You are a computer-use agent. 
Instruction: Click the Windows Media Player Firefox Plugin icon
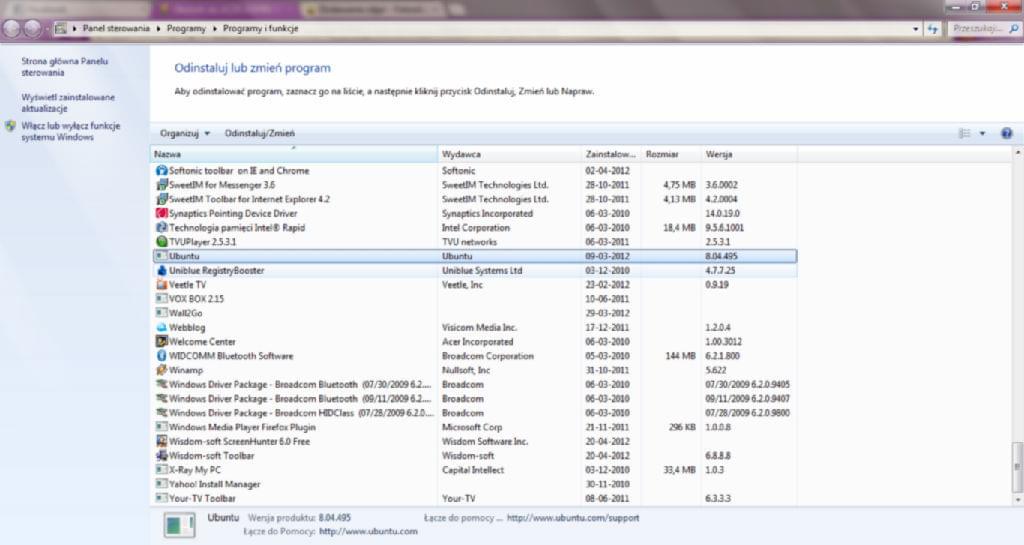pyautogui.click(x=161, y=427)
